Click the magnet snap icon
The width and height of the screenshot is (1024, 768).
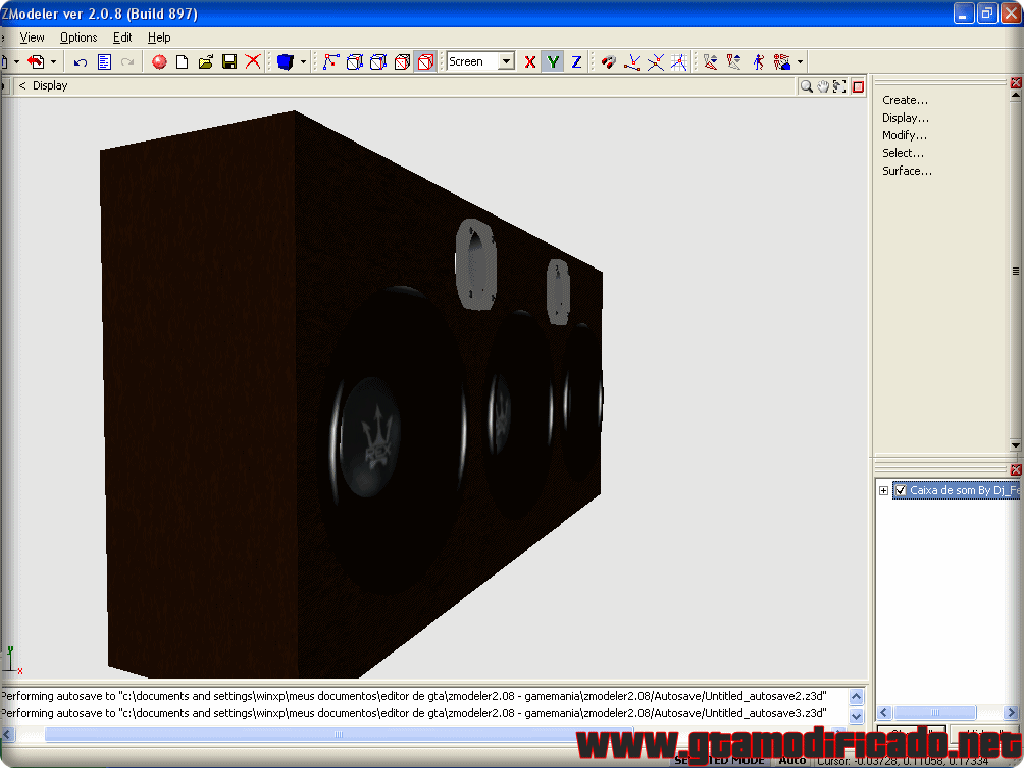pyautogui.click(x=609, y=62)
